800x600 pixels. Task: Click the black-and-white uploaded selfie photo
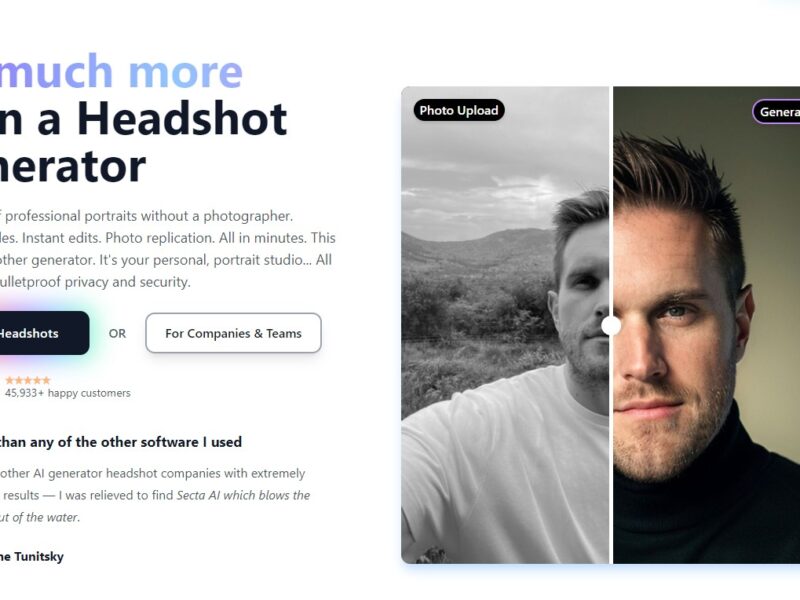tap(505, 325)
